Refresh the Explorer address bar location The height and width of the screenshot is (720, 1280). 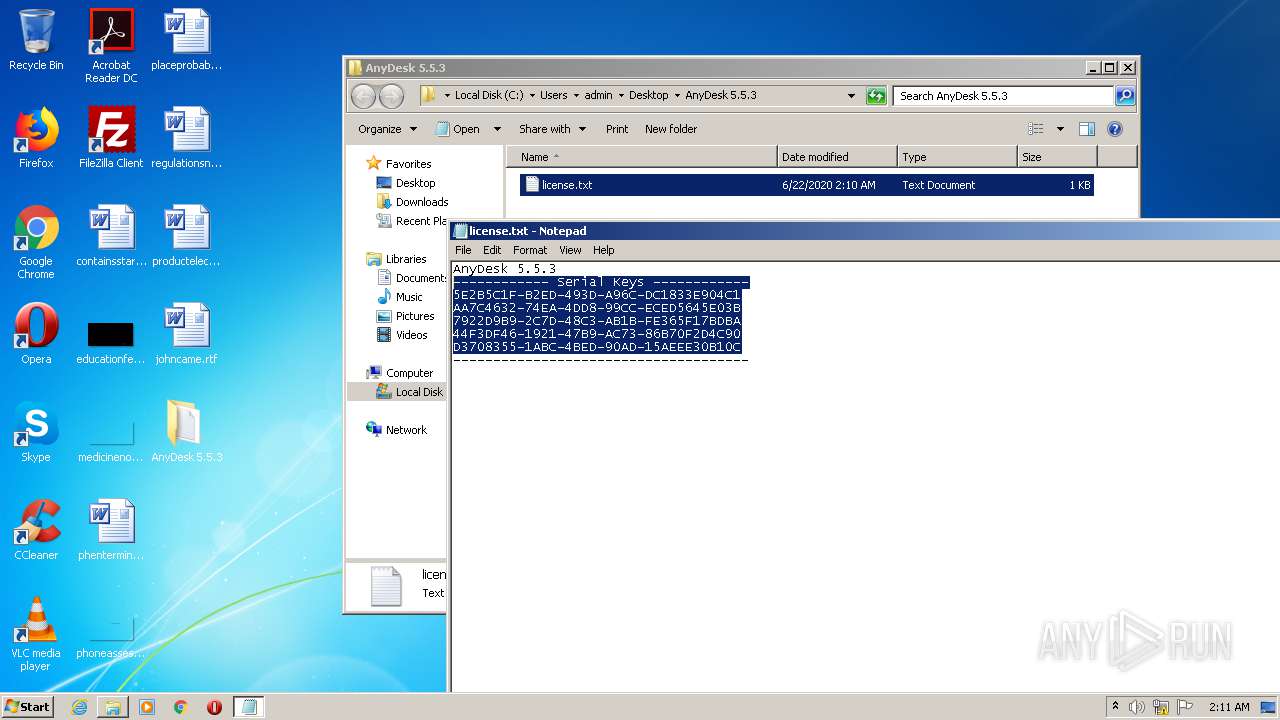(876, 96)
